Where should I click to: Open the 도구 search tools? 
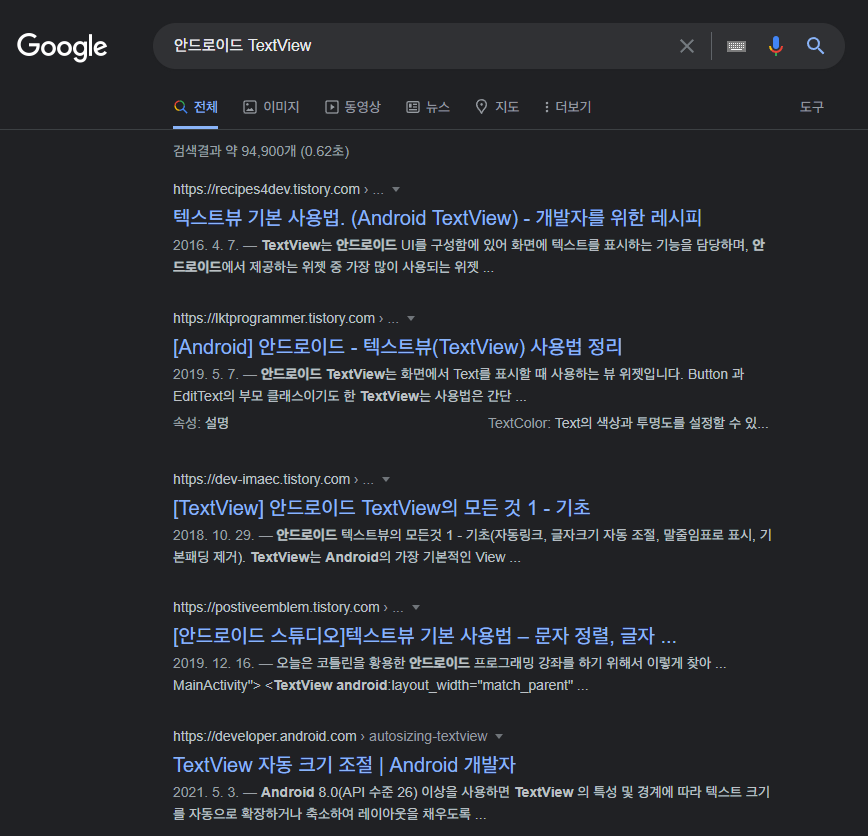[x=812, y=107]
